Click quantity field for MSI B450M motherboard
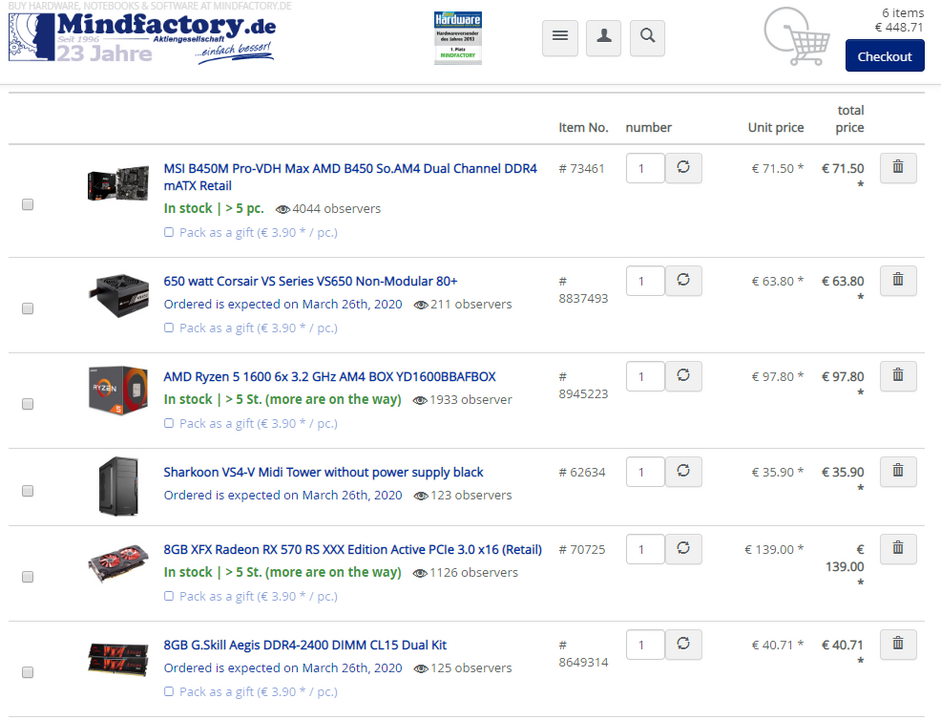 pyautogui.click(x=645, y=168)
